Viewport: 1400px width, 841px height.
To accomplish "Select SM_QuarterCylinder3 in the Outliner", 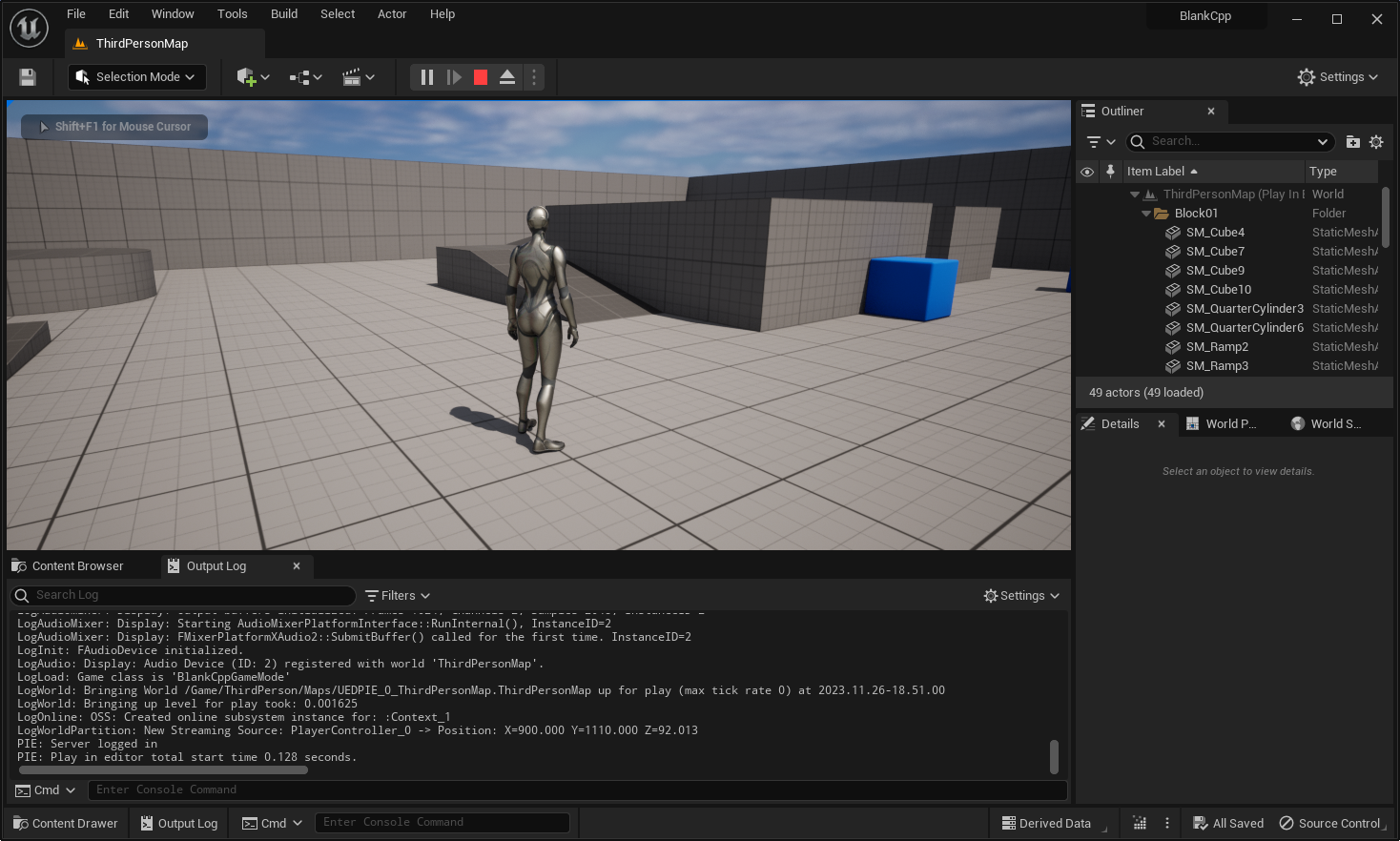I will click(x=1228, y=309).
